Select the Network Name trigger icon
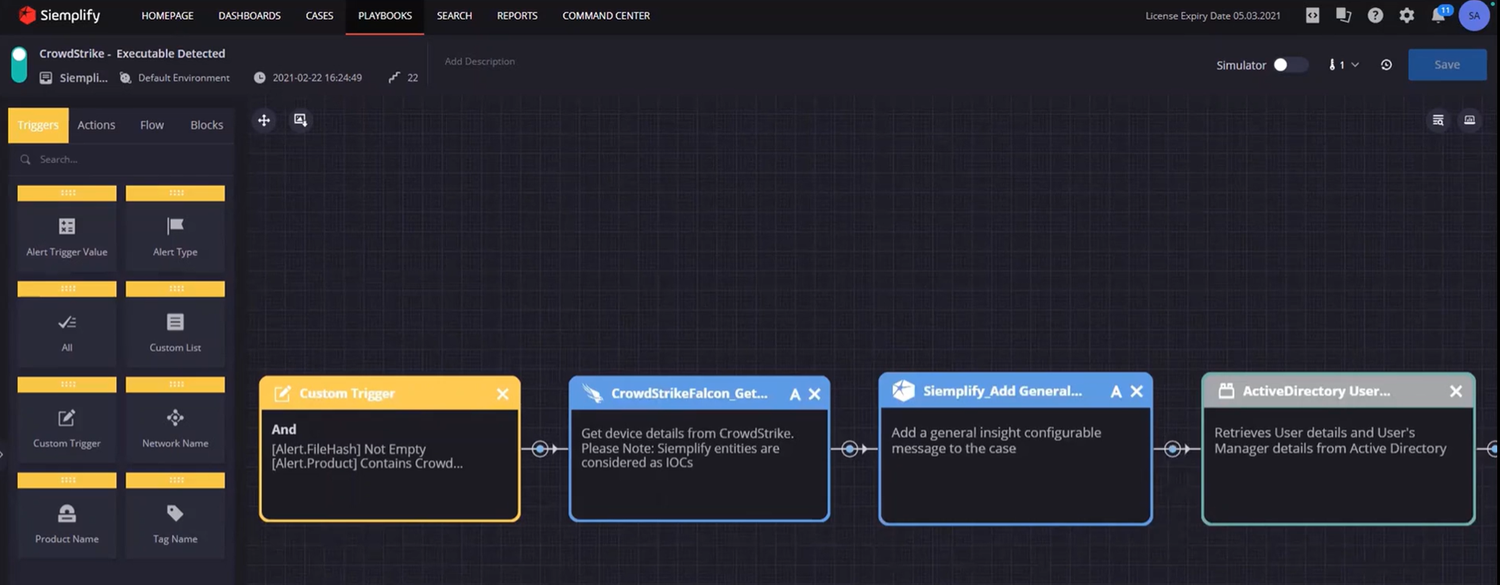 (x=174, y=420)
